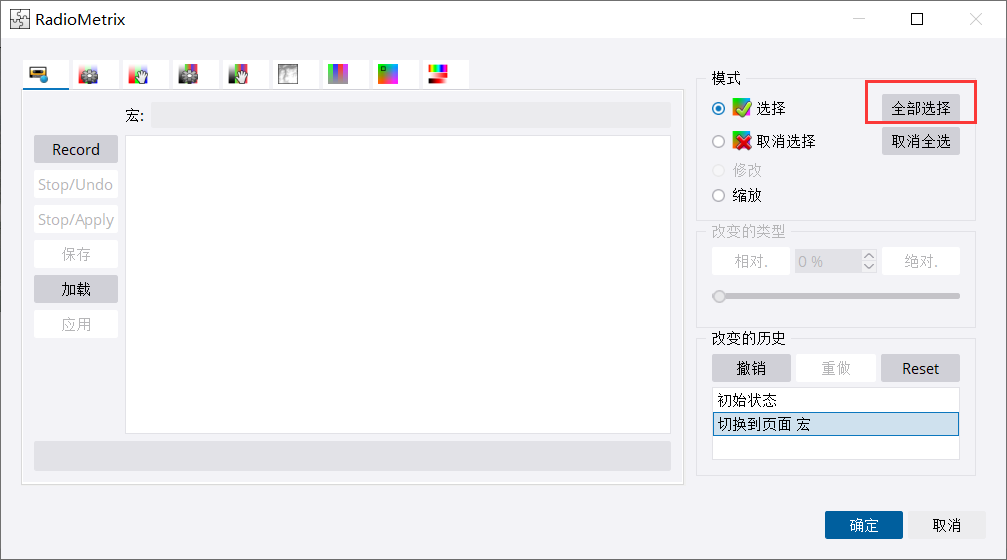Viewport: 1007px width, 560px height.
Task: Click the 取消全选 button
Action: click(920, 141)
